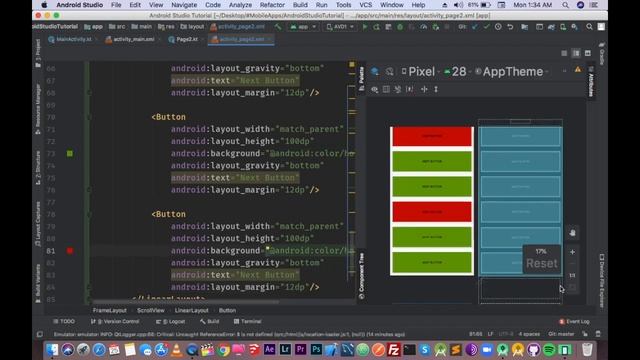This screenshot has width=640, height=360.
Task: Open Photoshop from the dock
Action: click(316, 350)
